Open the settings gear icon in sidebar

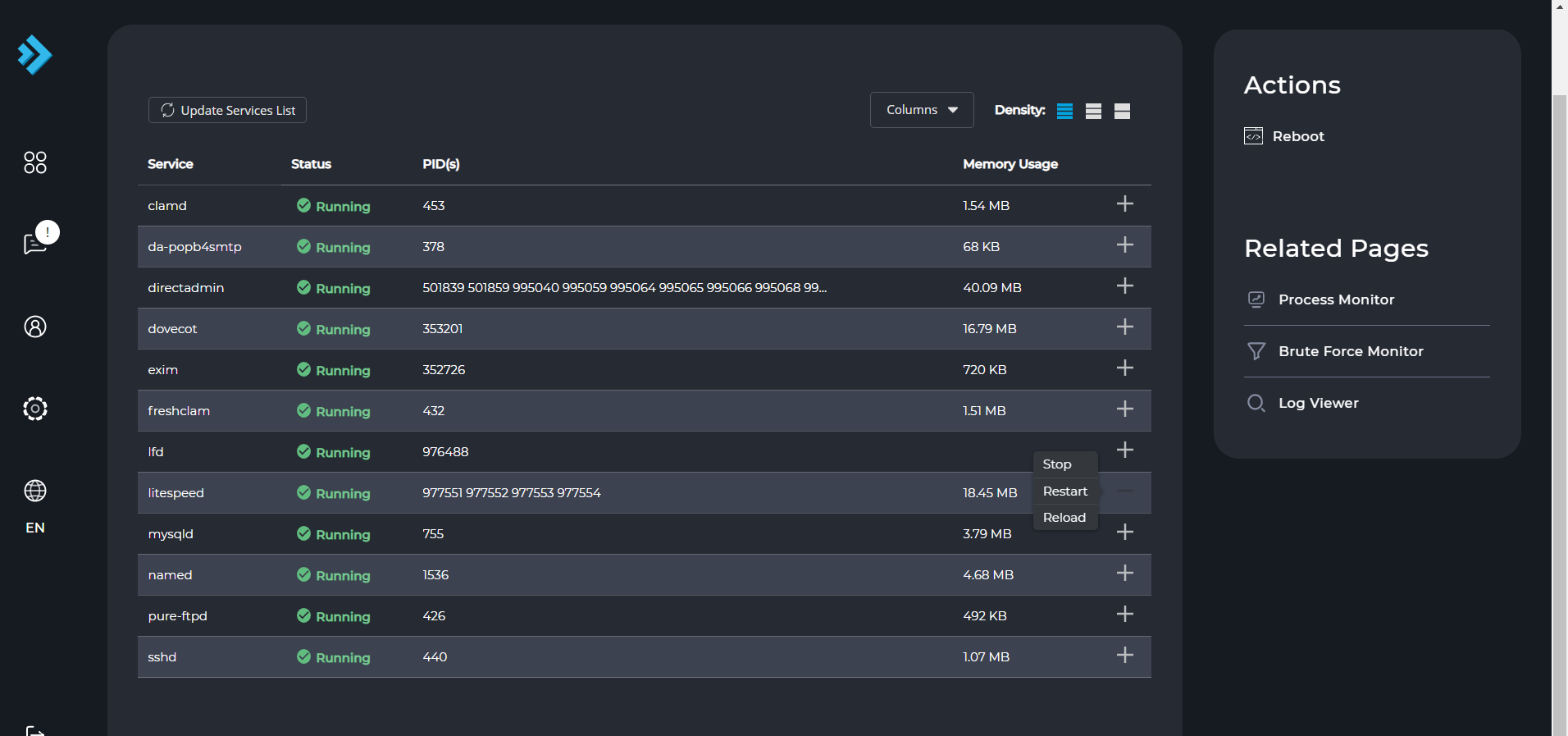pos(35,409)
